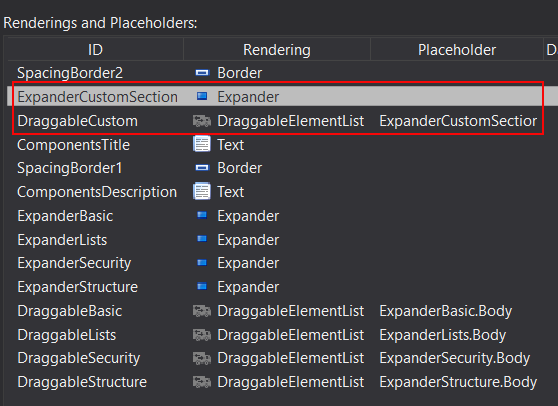Click the Expander icon for ExpanderSecurity
Screen dimensions: 558x406
(202, 263)
